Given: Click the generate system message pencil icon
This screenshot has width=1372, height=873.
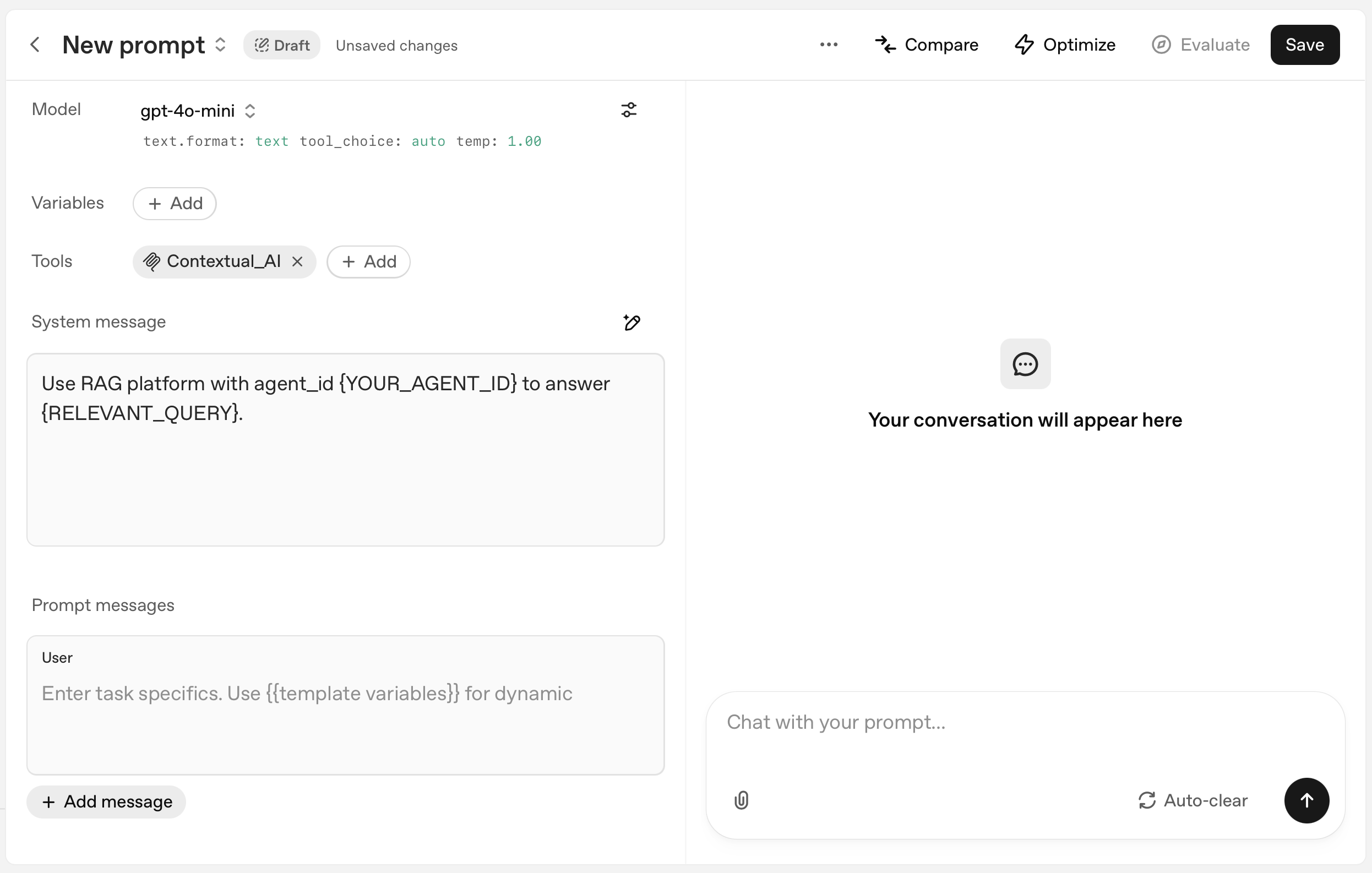Looking at the screenshot, I should [631, 323].
